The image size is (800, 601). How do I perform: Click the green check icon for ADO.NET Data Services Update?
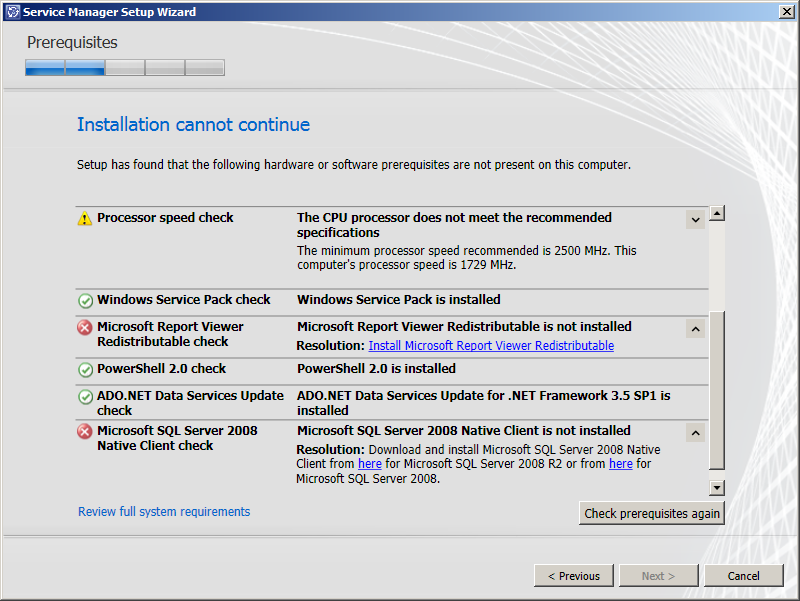(x=85, y=396)
